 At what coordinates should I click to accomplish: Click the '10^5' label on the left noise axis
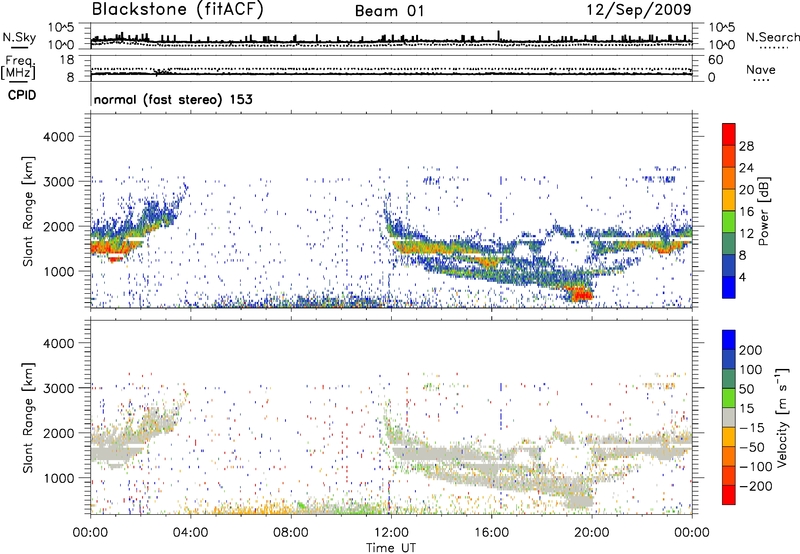(61, 27)
